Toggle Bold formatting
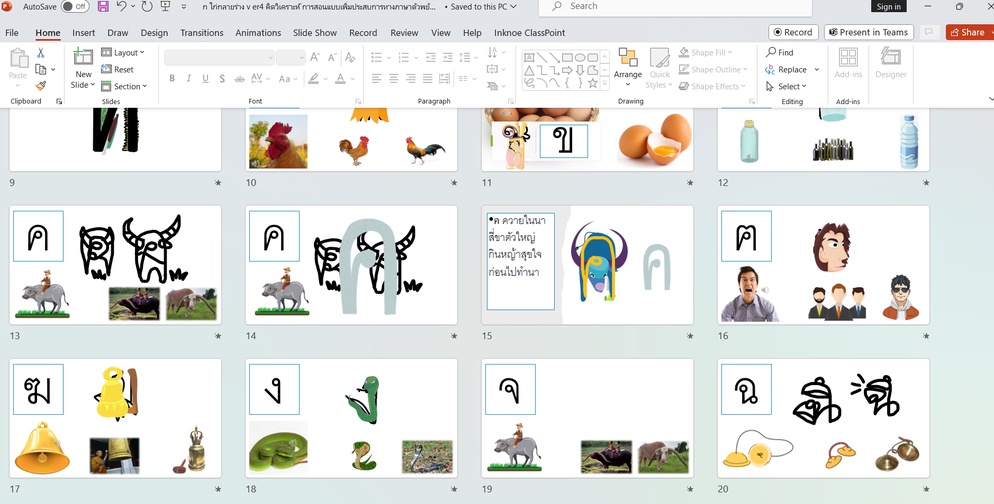Viewport: 994px width, 504px height. coord(172,79)
